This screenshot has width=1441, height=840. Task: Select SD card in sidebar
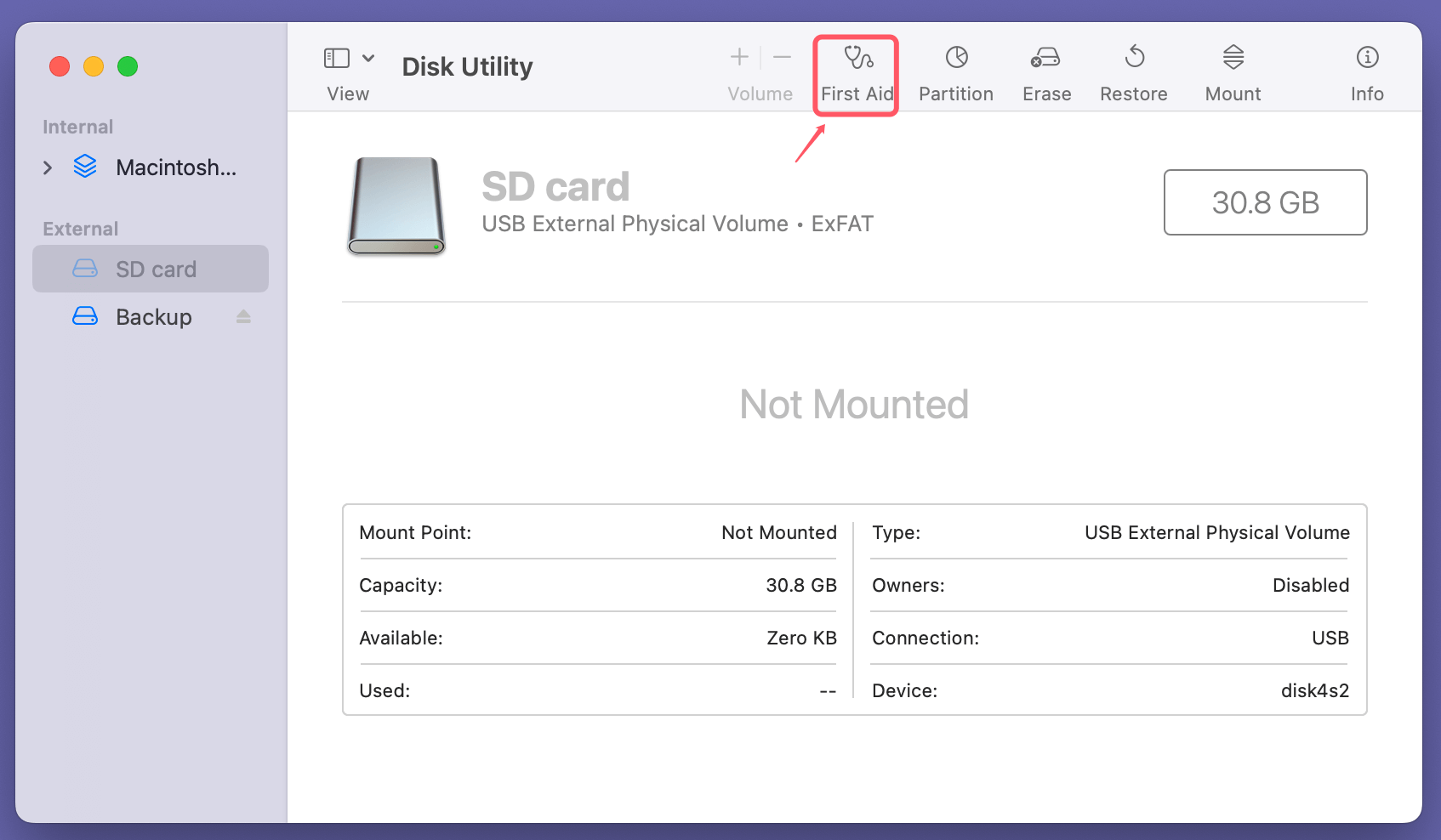pos(156,270)
